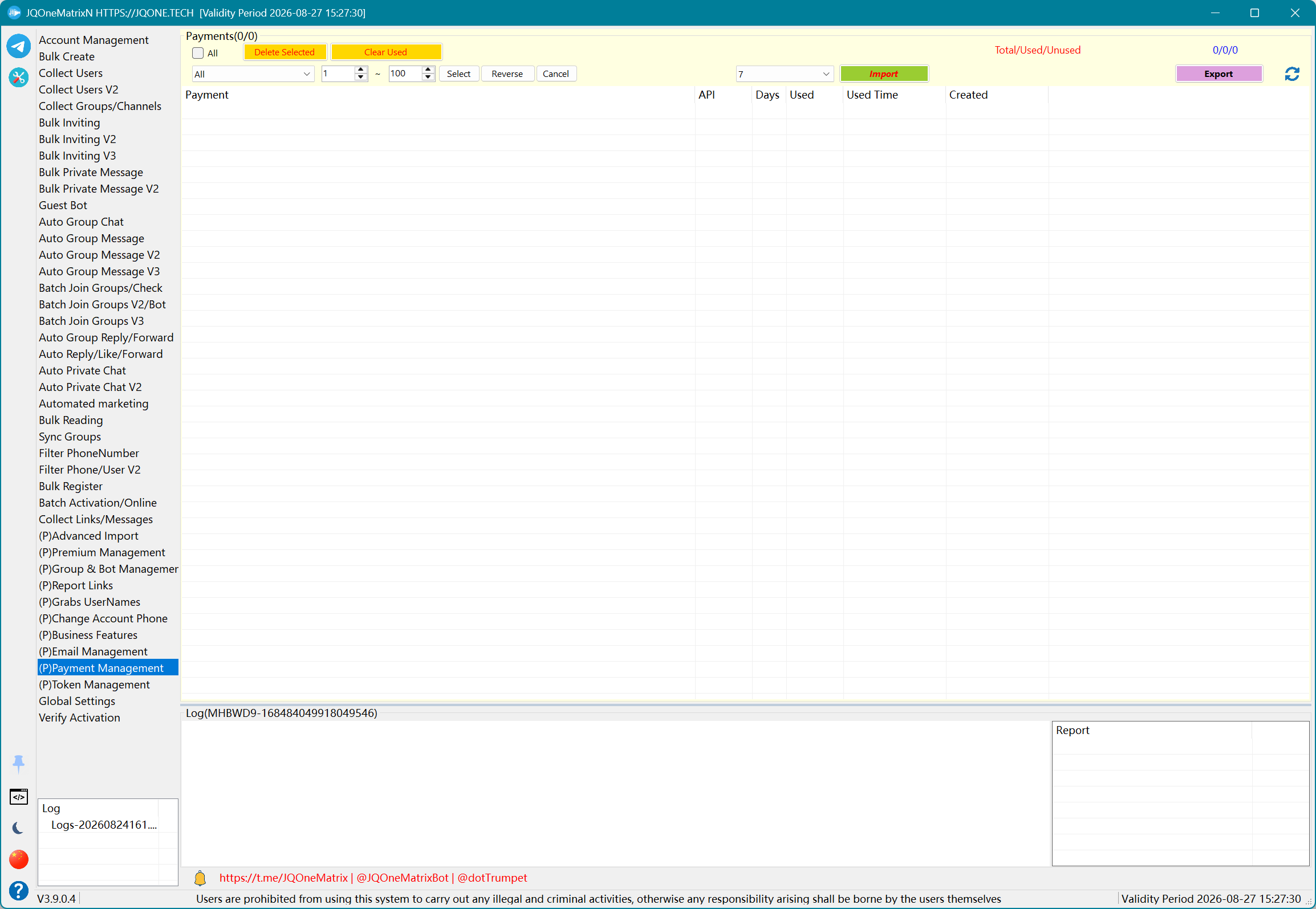Open the days dropdown showing 7
Image resolution: width=1316 pixels, height=909 pixels.
(x=785, y=74)
